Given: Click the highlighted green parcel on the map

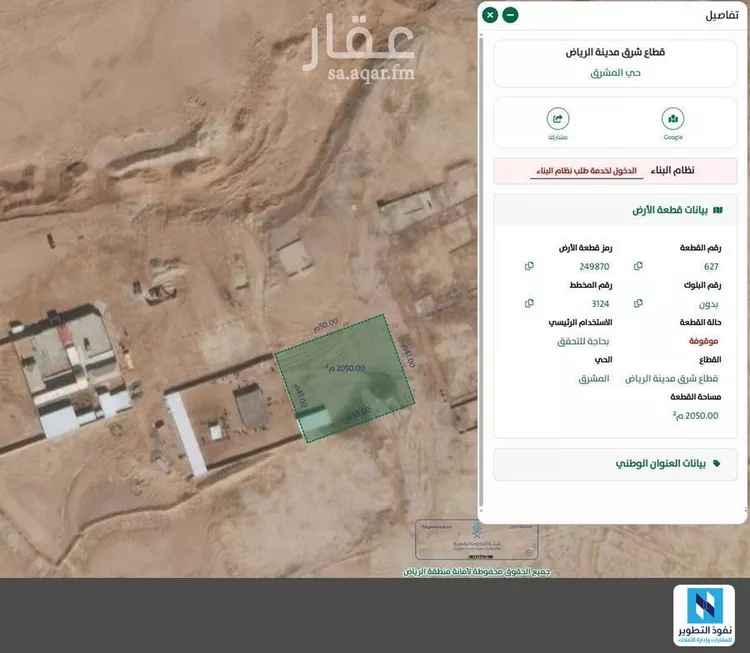Looking at the screenshot, I should (344, 378).
